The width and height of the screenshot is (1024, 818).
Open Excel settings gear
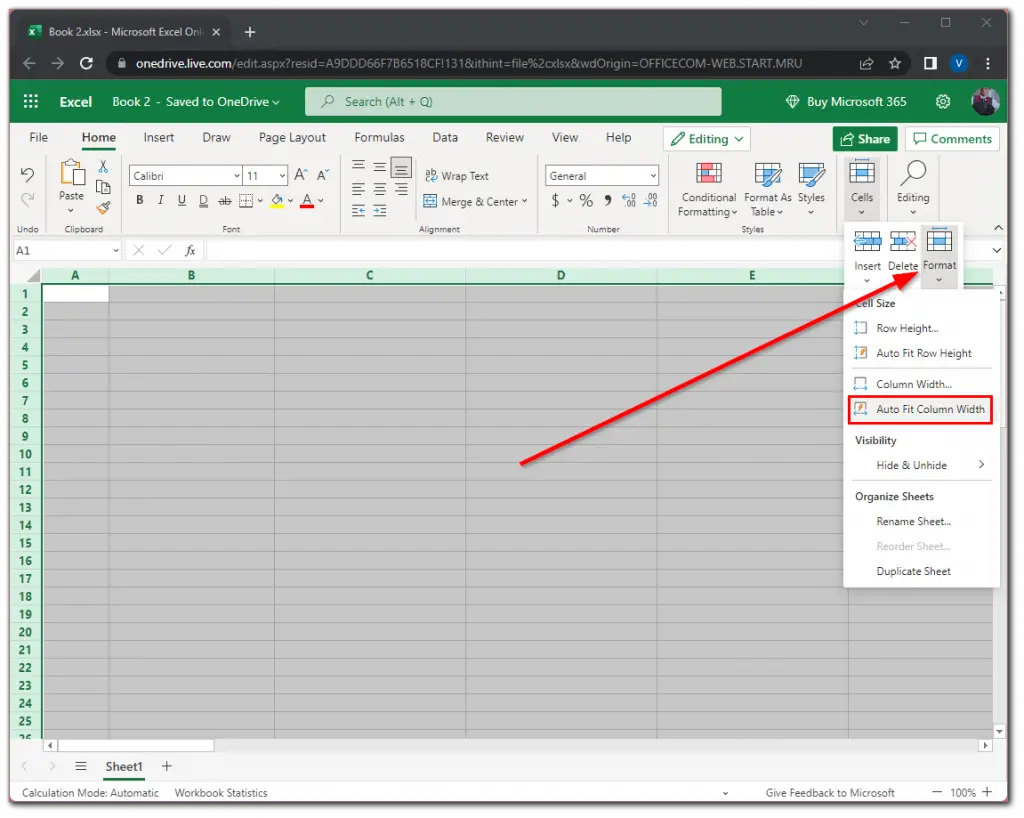click(942, 102)
